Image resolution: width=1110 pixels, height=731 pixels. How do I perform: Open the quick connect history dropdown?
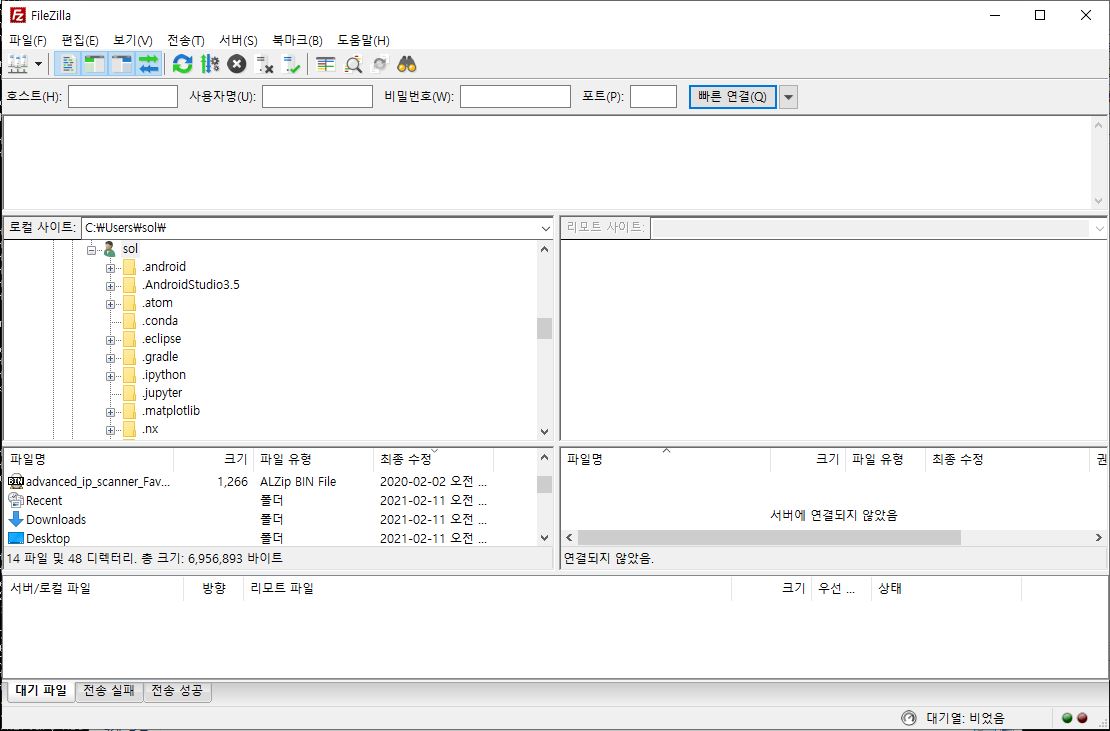pos(788,97)
